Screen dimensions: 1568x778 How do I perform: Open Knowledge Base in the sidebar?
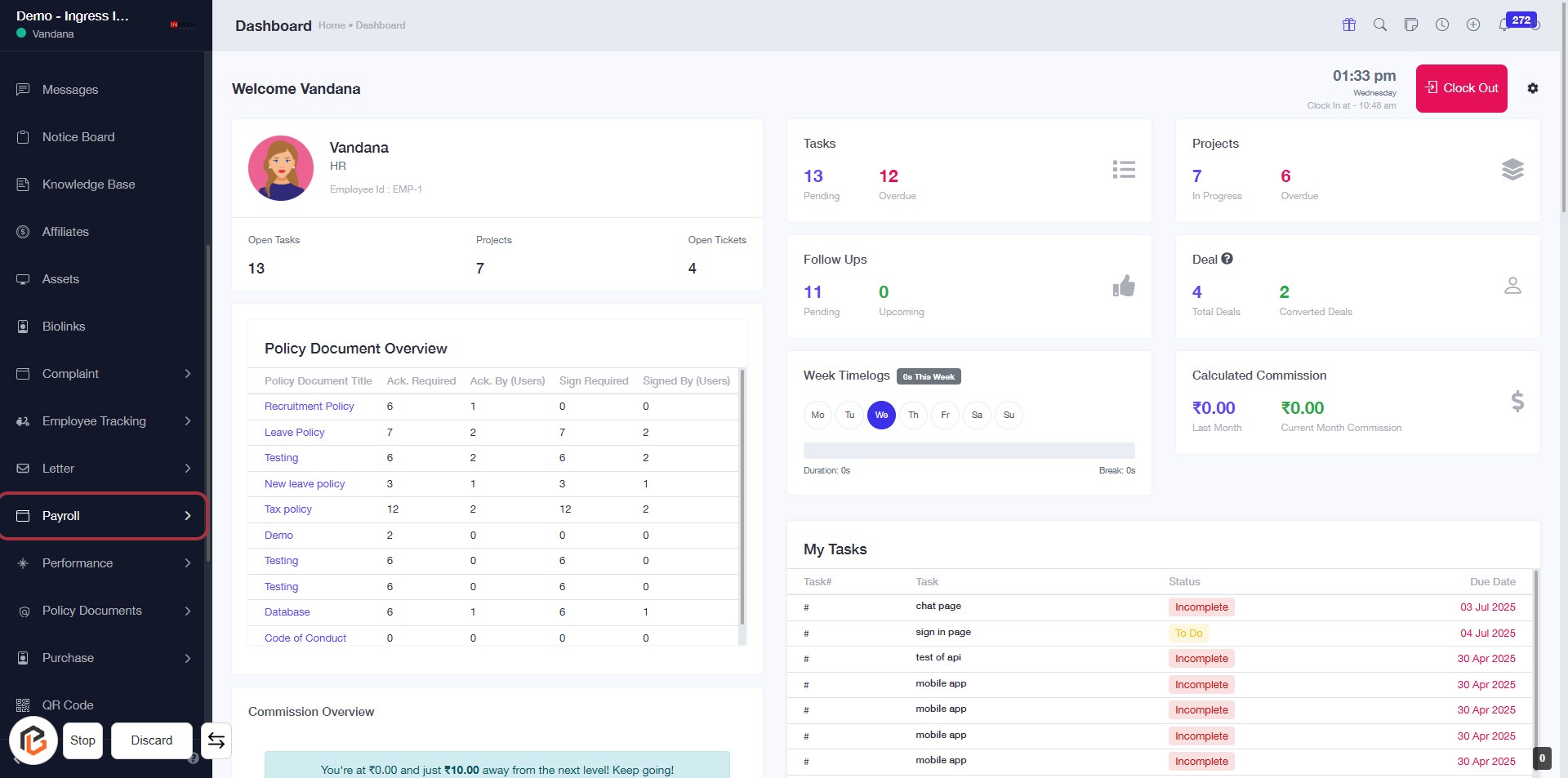(88, 184)
